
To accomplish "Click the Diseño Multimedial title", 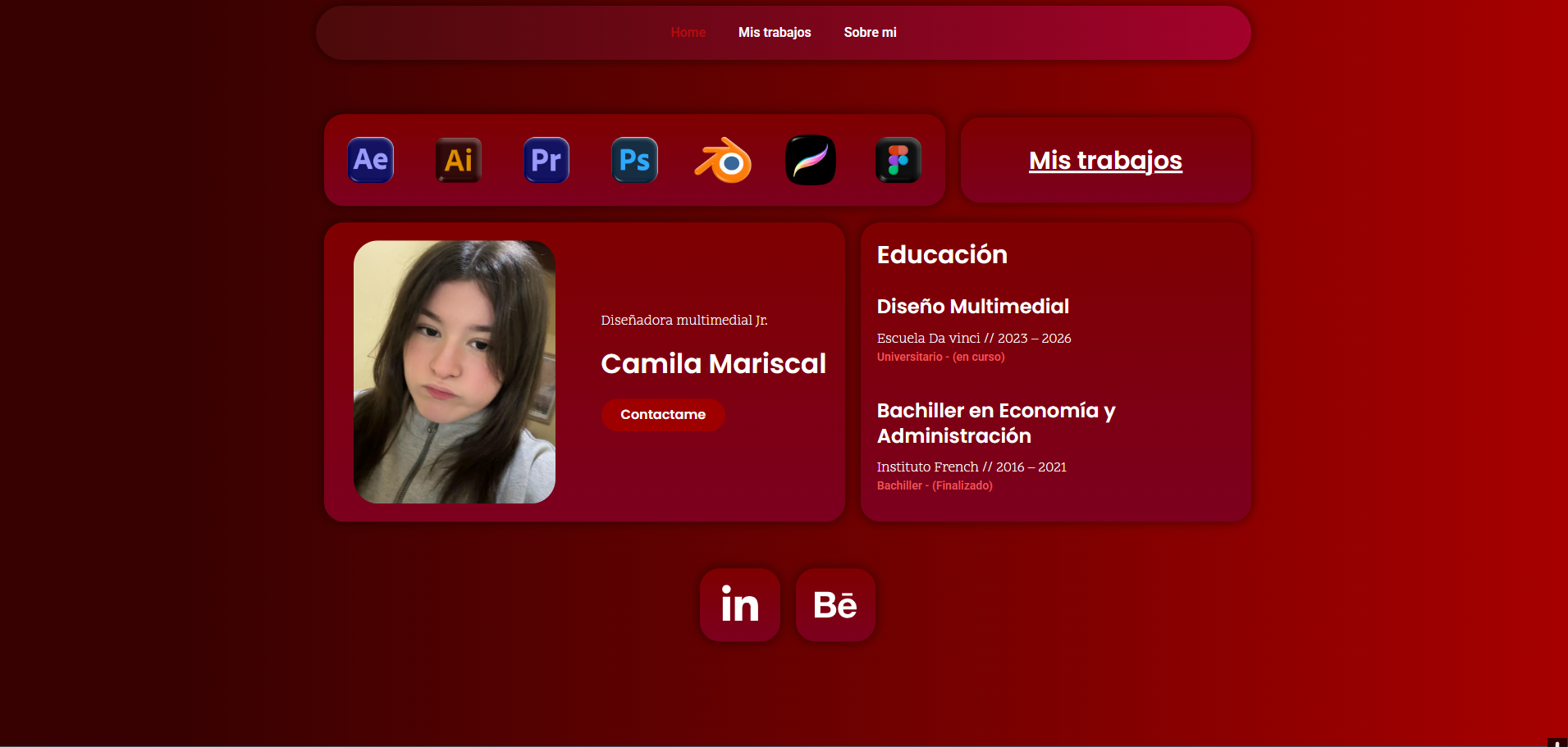I will pos(973,306).
